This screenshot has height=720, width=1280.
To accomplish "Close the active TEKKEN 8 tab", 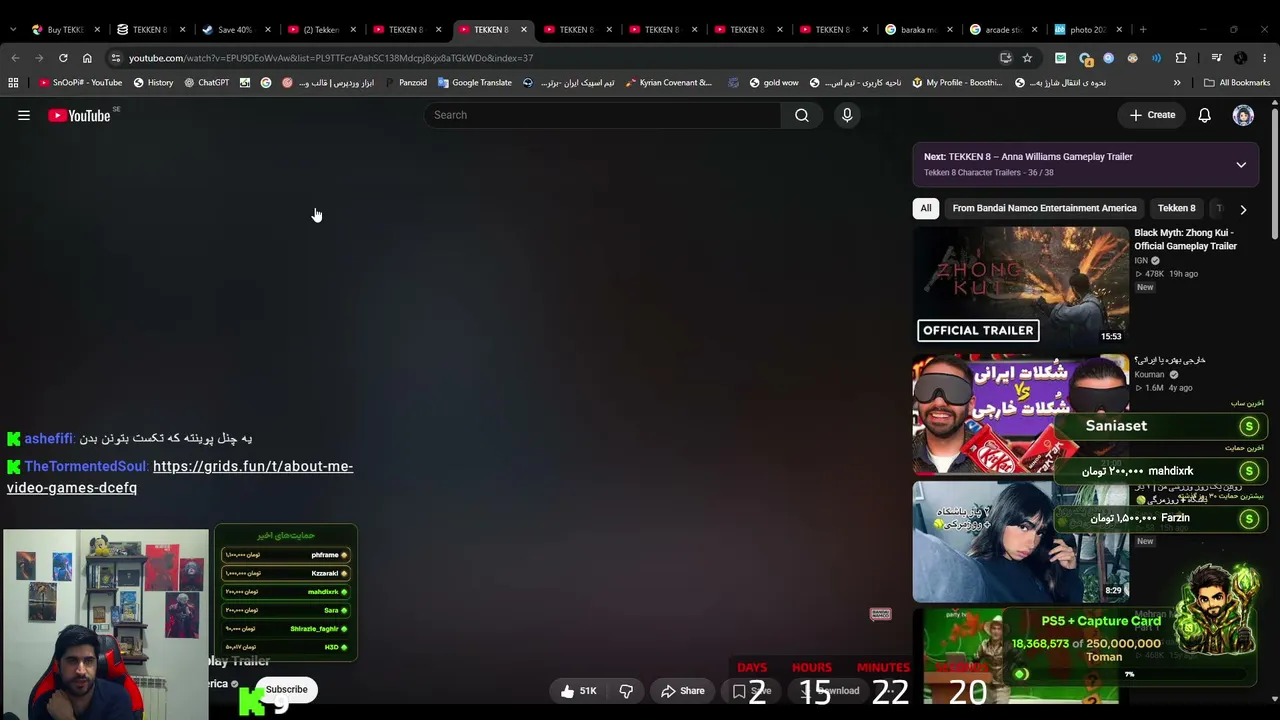I will point(523,30).
